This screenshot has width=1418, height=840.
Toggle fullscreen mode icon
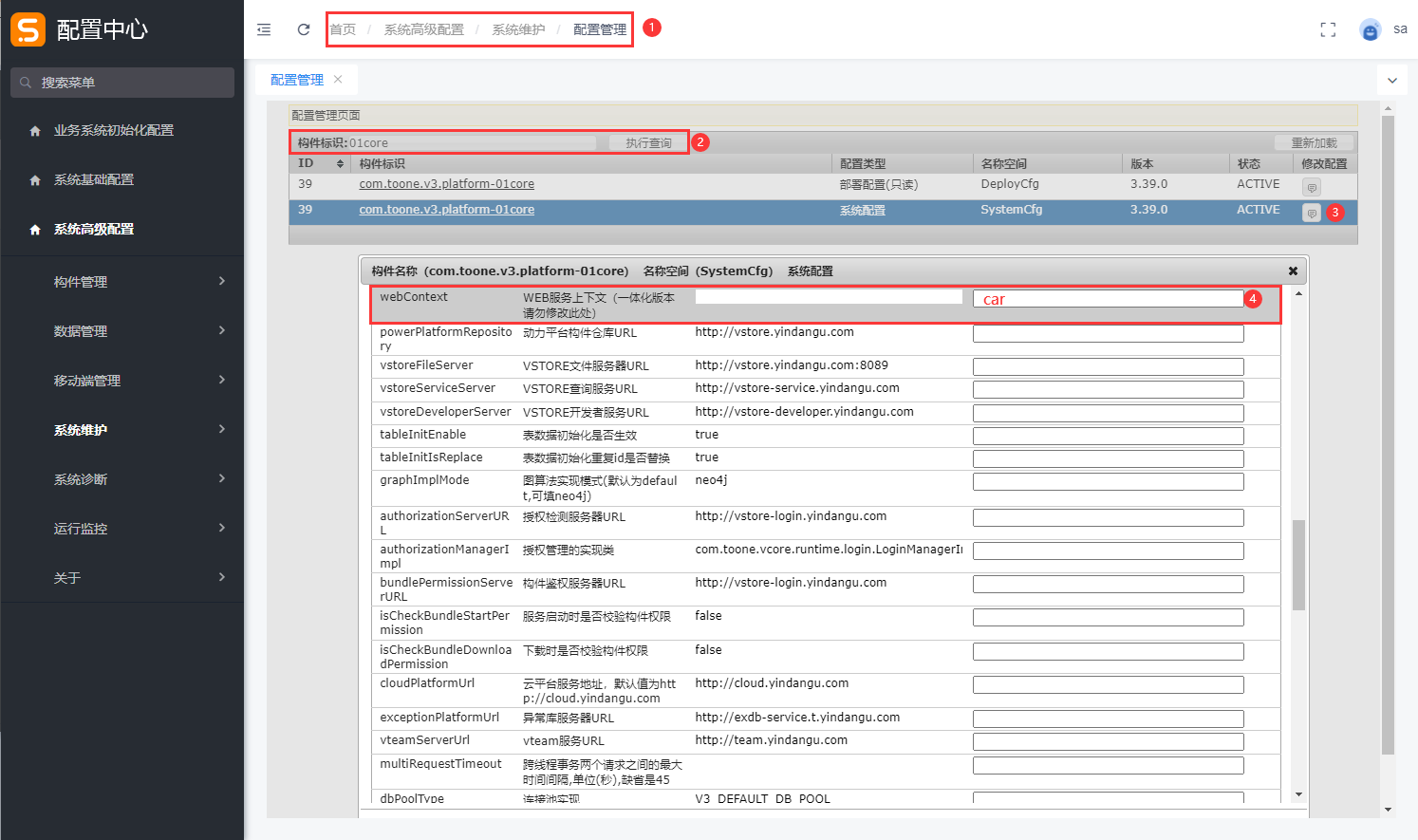(1328, 29)
